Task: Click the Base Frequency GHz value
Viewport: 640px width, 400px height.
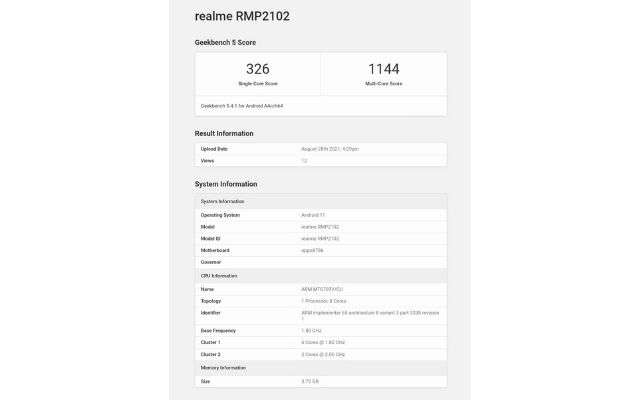Action: 311,331
